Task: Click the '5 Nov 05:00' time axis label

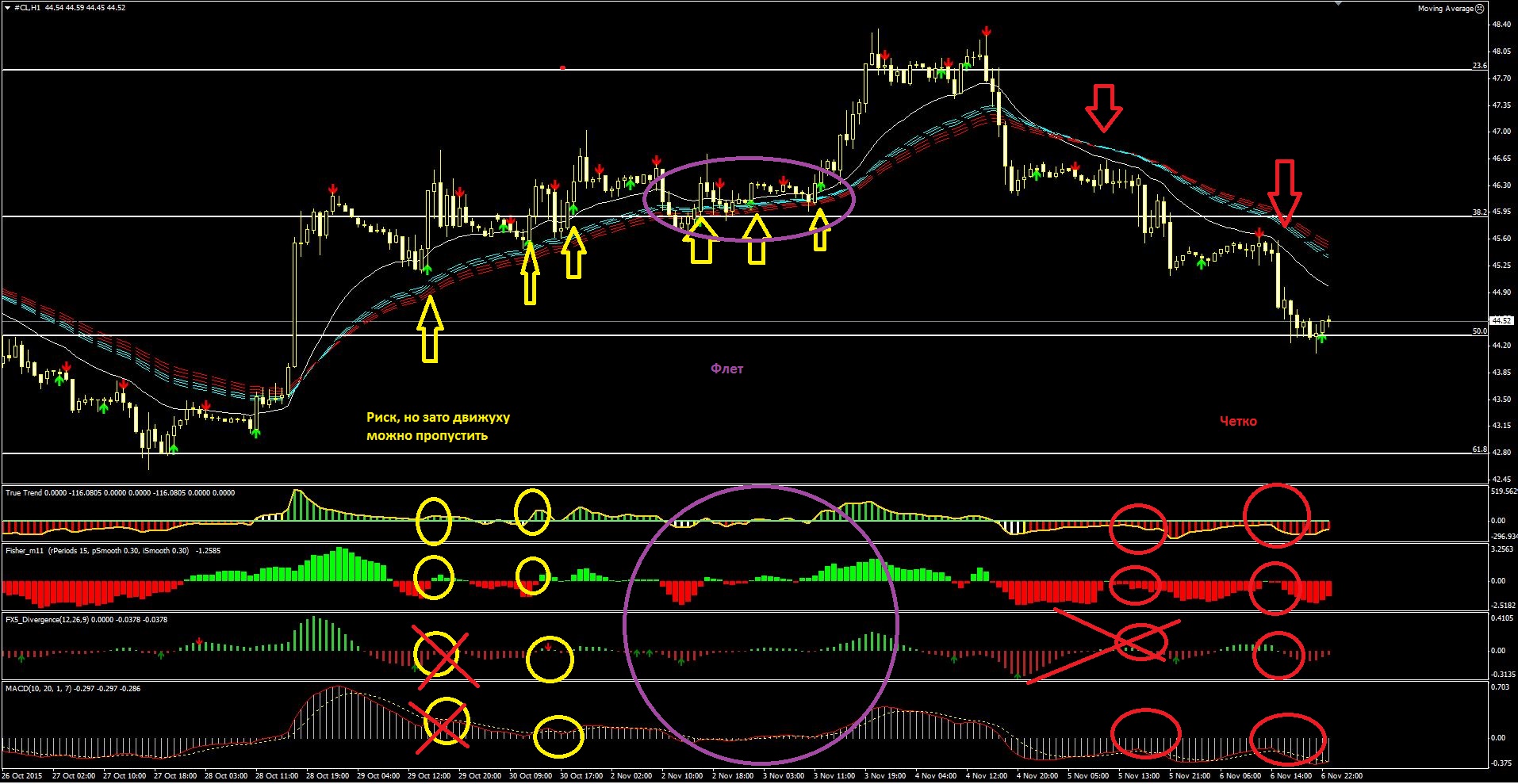Action: (x=1088, y=776)
